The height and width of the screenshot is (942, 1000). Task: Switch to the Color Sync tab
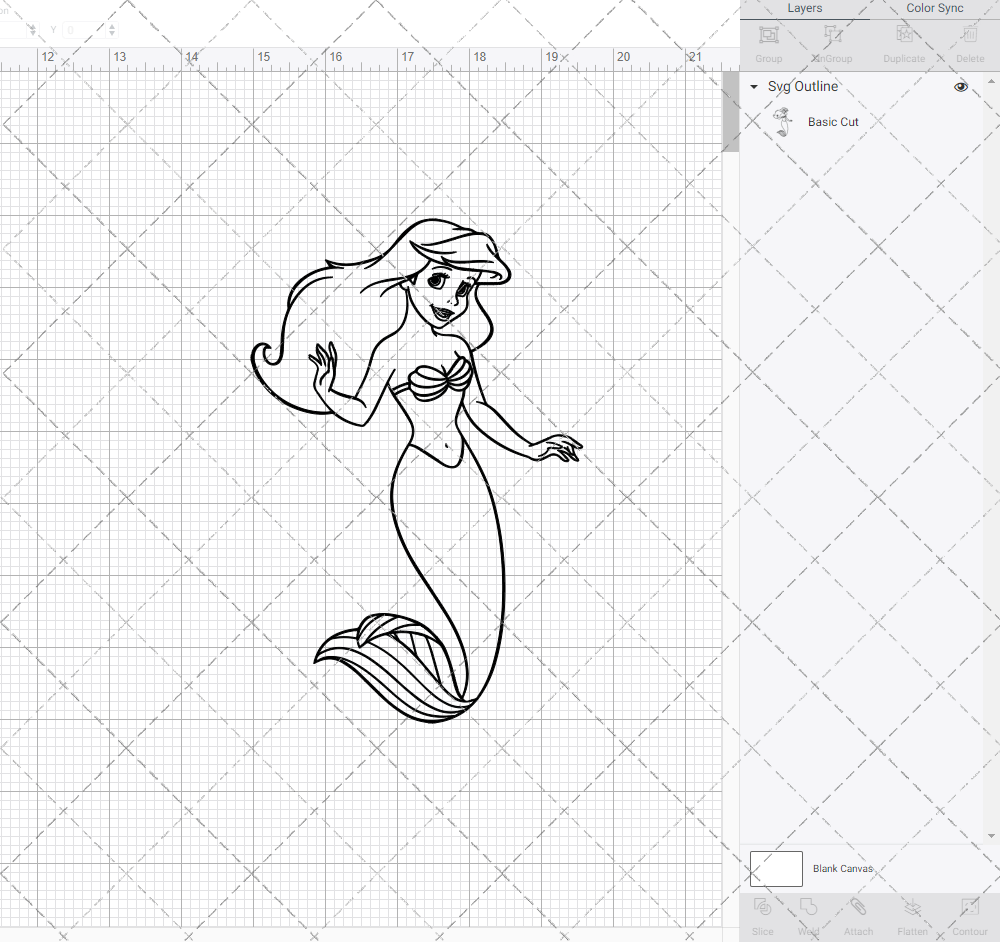coord(934,8)
